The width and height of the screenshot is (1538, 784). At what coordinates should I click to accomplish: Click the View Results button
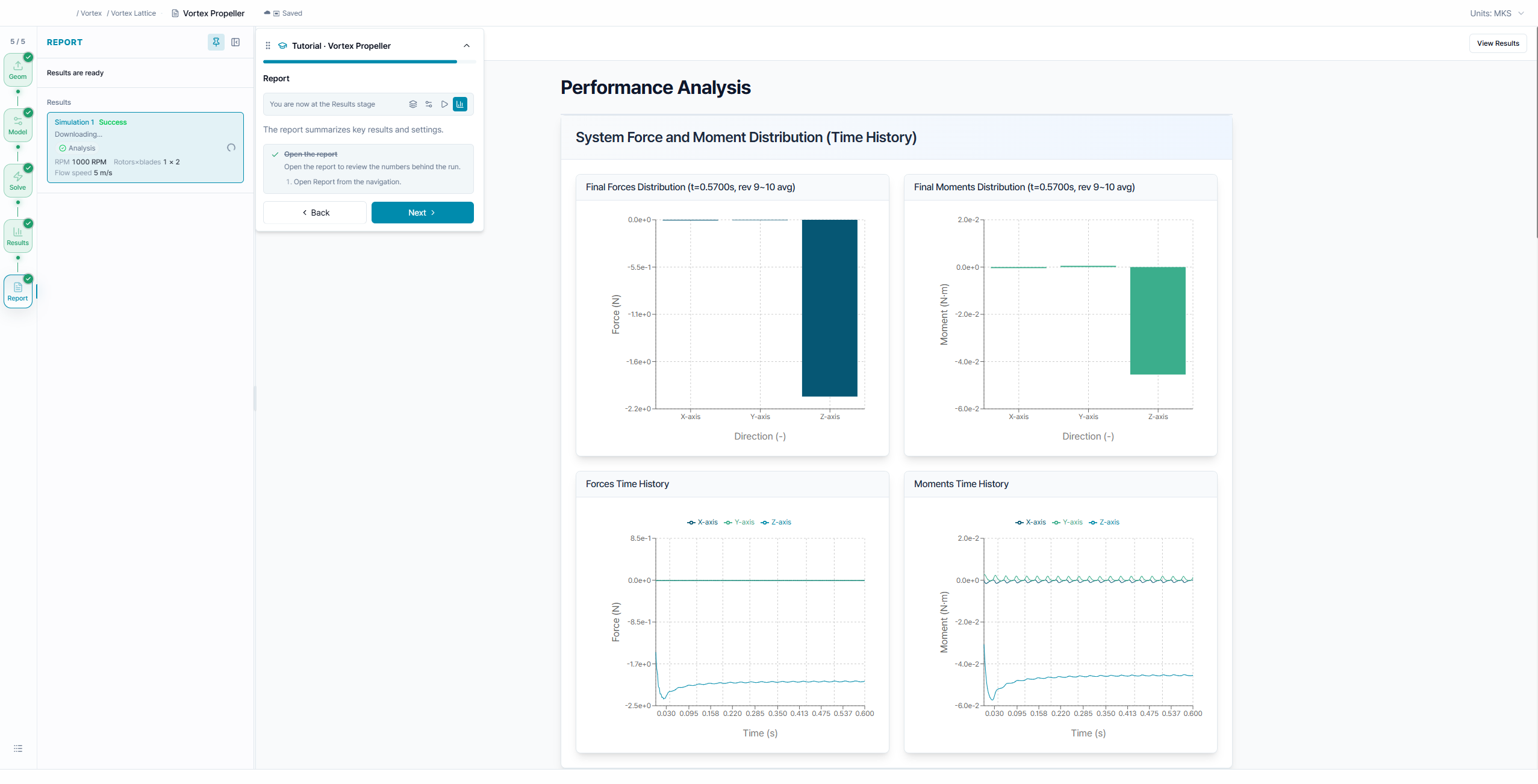coord(1498,43)
